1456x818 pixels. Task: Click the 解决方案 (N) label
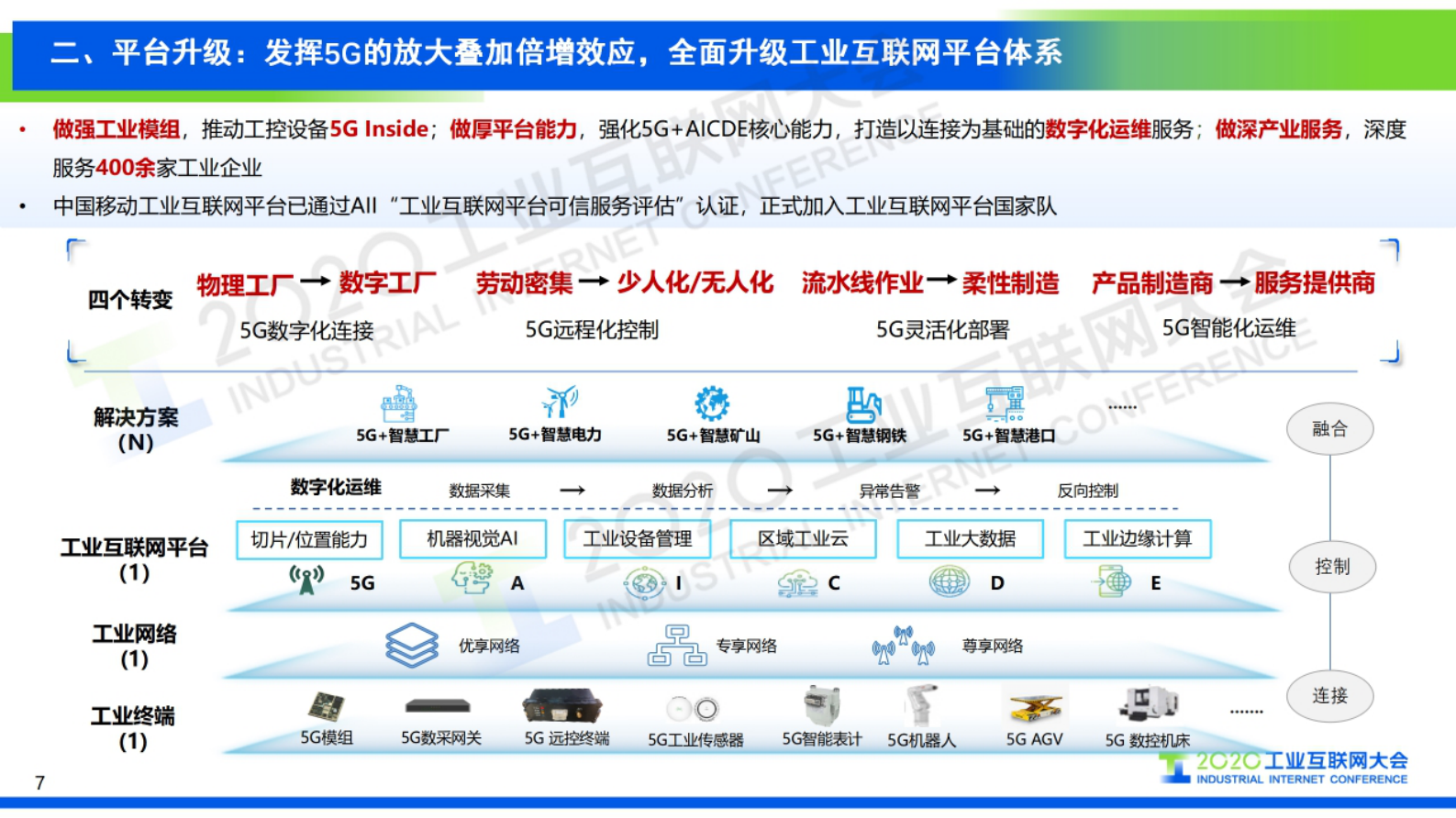coord(136,429)
